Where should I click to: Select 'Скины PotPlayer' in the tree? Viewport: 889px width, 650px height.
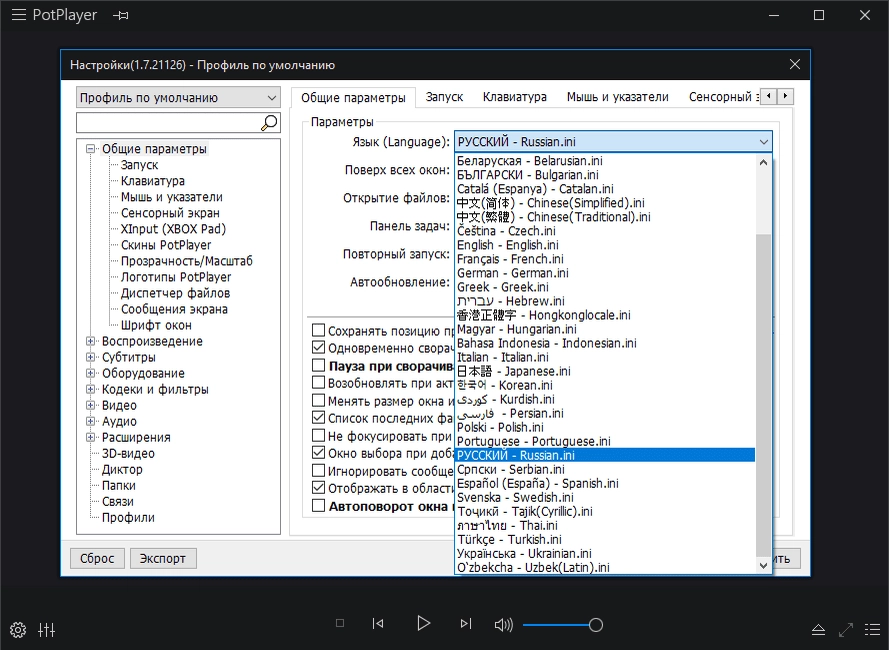(x=166, y=245)
